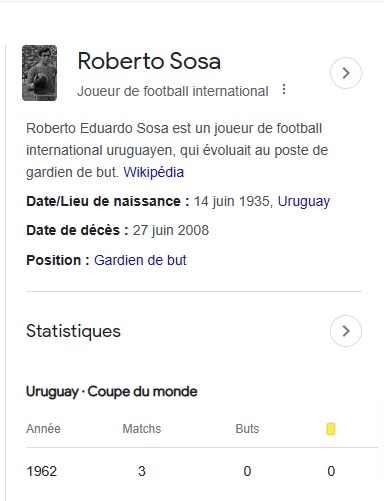This screenshot has width=384, height=501.
Task: Click the arrow button beside Roberto Sosa
Action: pyautogui.click(x=346, y=73)
